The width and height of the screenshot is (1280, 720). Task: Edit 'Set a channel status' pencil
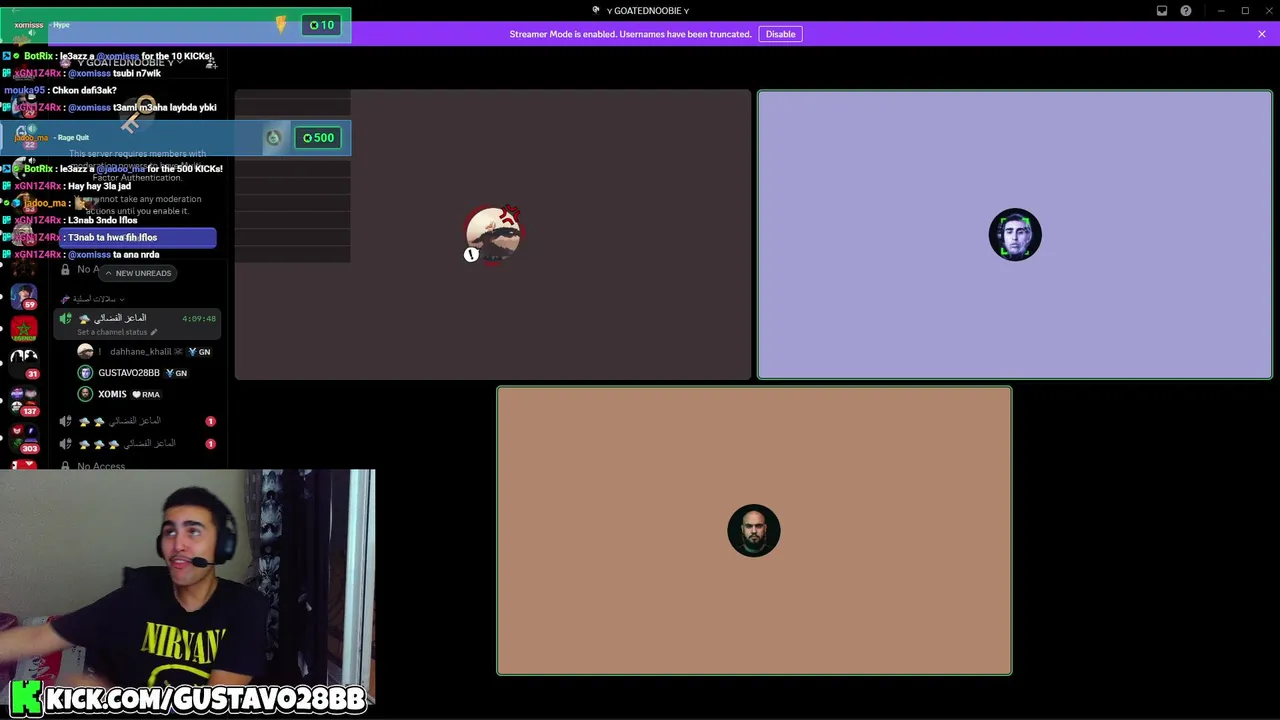point(154,332)
